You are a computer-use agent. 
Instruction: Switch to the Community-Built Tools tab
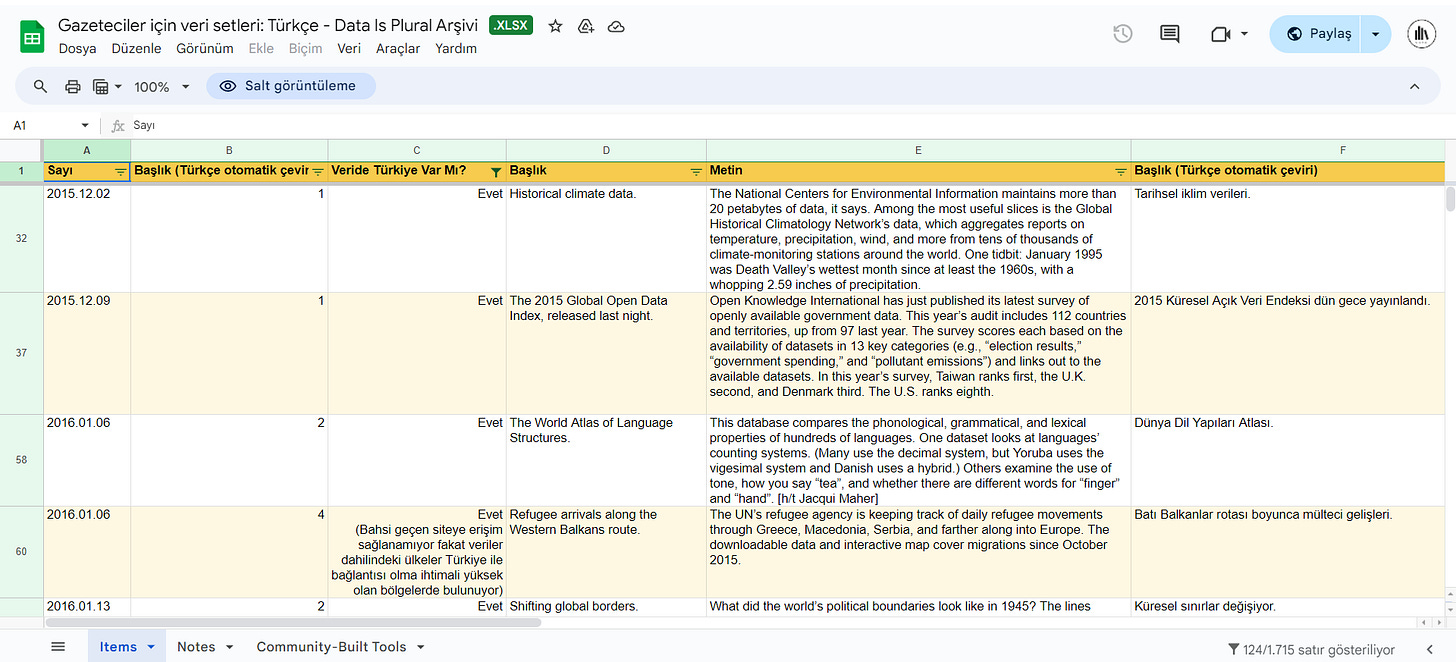[331, 647]
